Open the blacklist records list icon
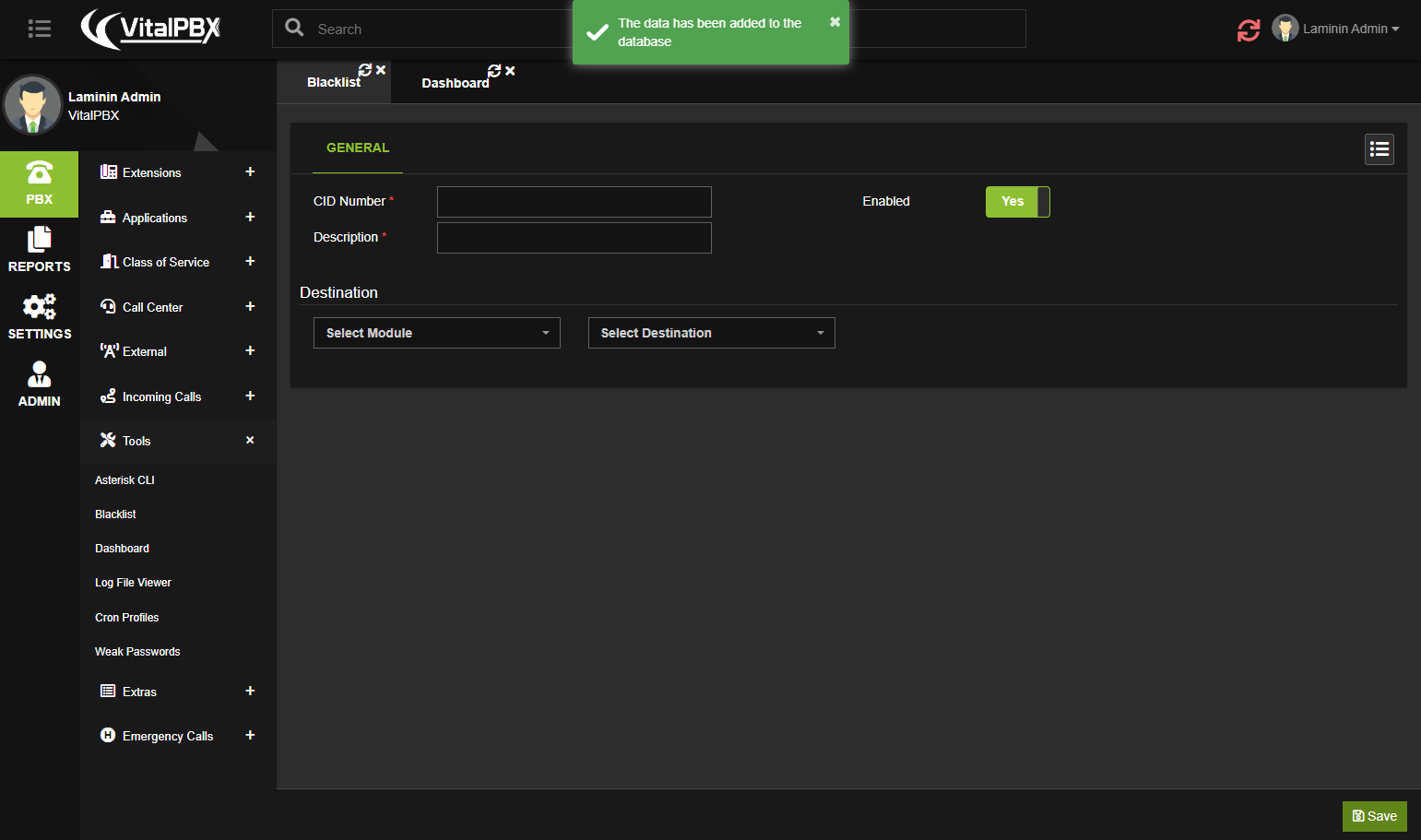 pos(1380,149)
